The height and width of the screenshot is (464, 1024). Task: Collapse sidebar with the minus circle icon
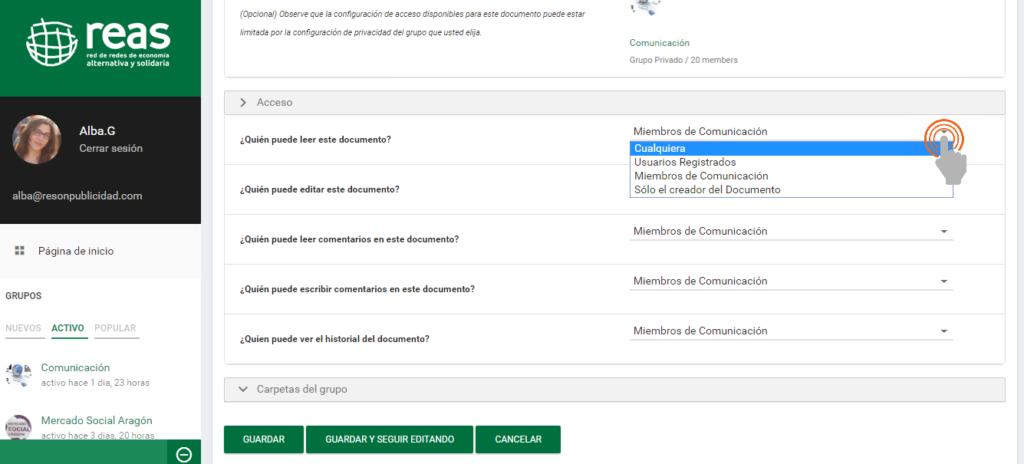183,454
